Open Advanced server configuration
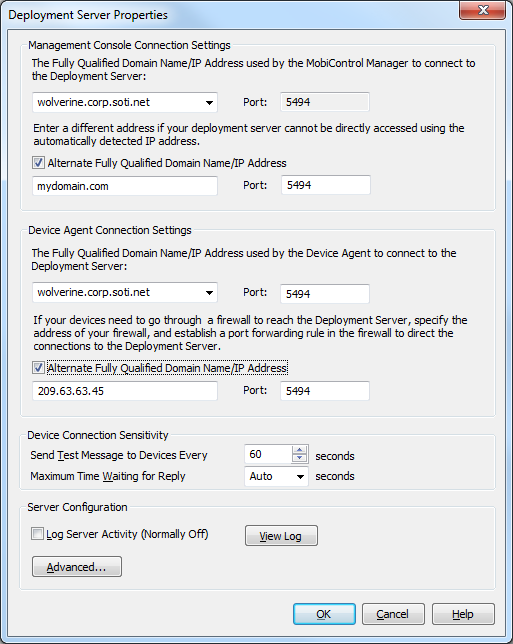Image resolution: width=513 pixels, height=644 pixels. [77, 567]
